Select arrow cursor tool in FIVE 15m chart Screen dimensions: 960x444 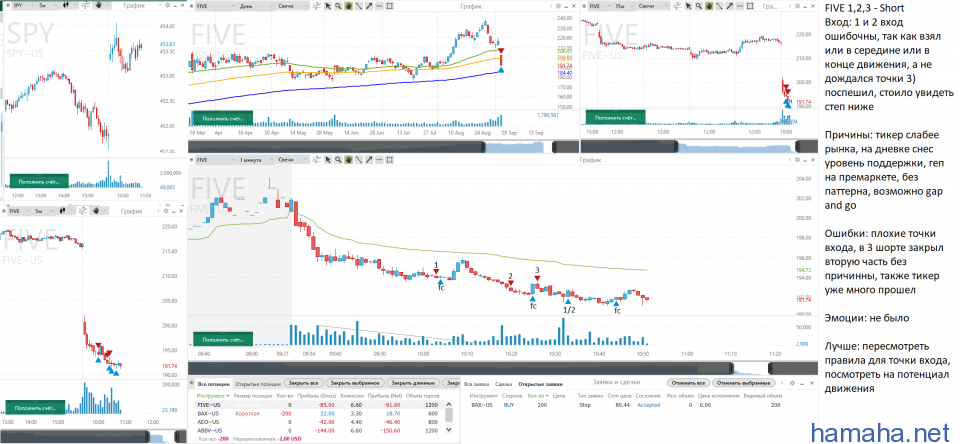688,6
